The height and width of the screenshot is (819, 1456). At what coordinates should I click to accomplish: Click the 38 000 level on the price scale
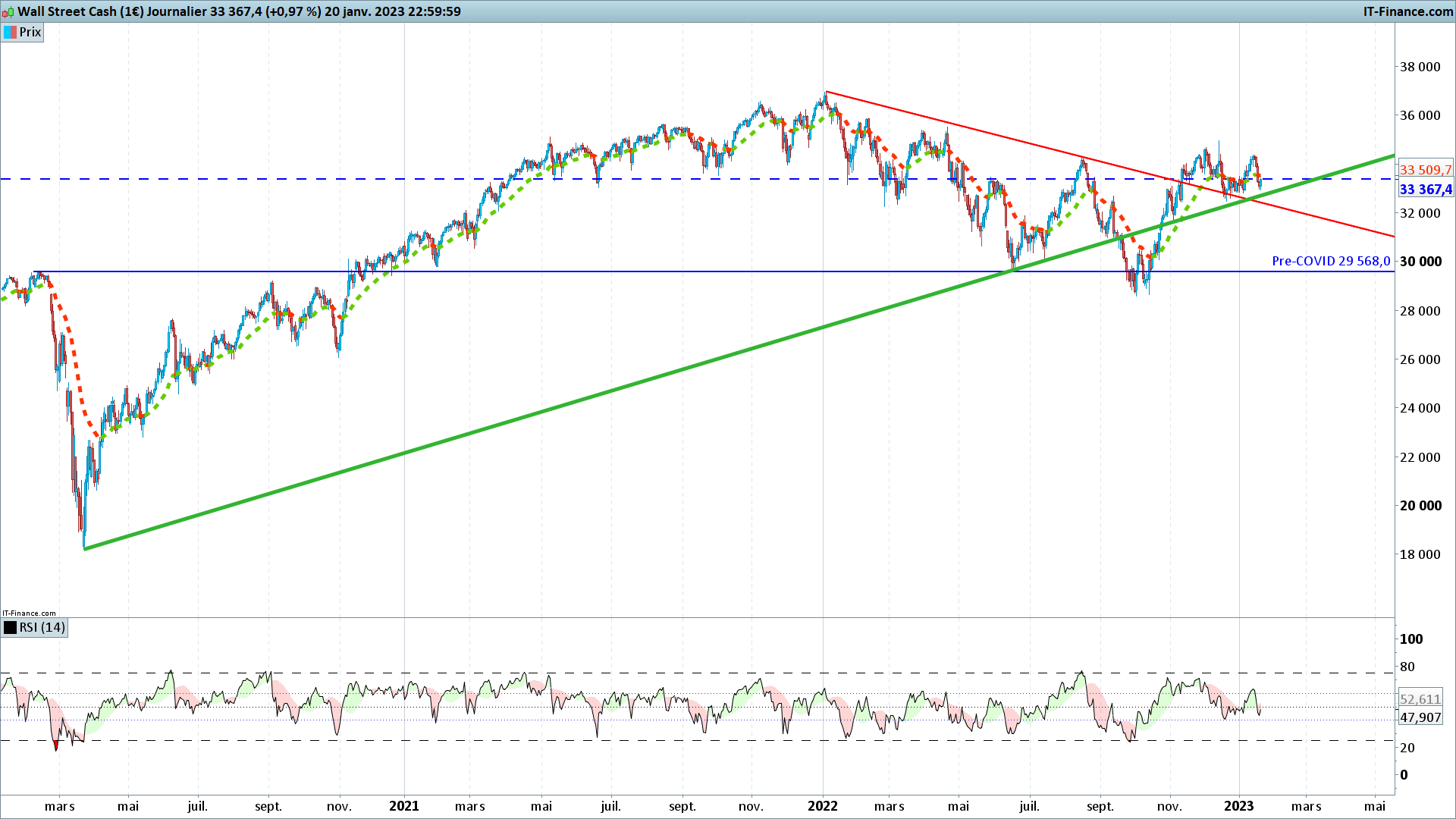(1420, 67)
